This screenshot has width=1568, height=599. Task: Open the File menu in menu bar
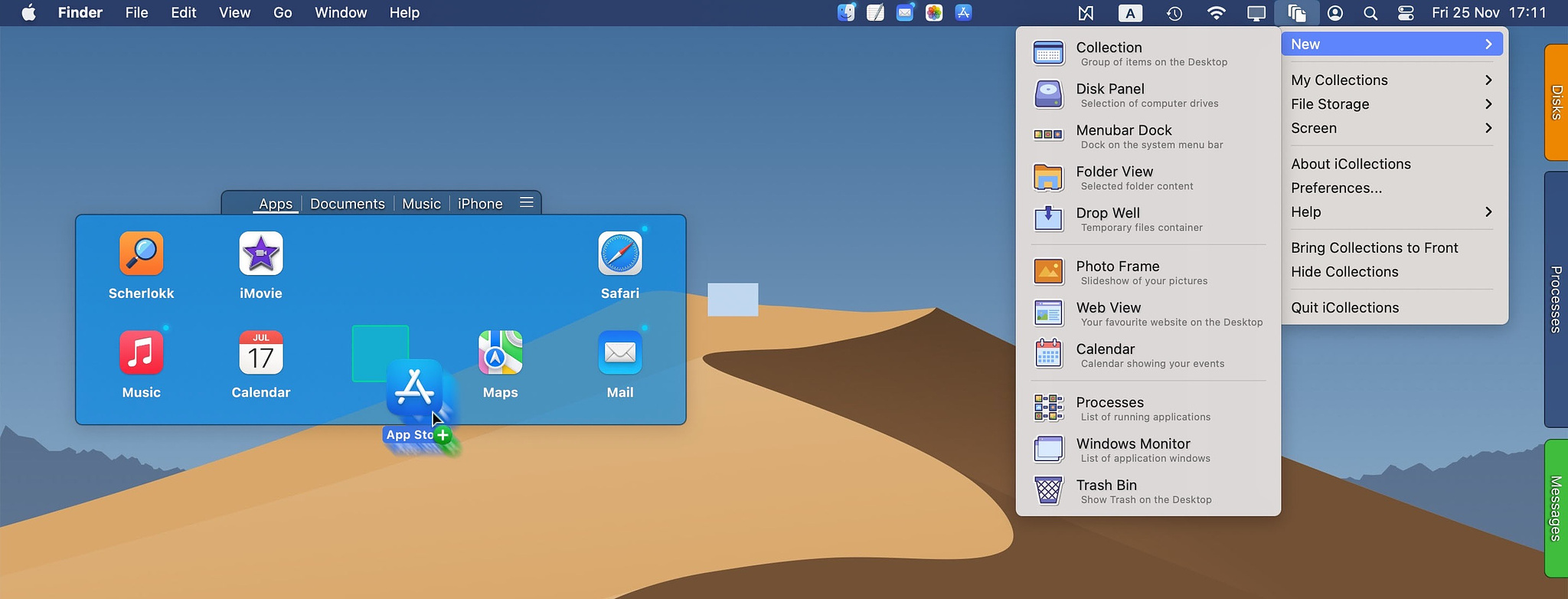click(x=137, y=12)
